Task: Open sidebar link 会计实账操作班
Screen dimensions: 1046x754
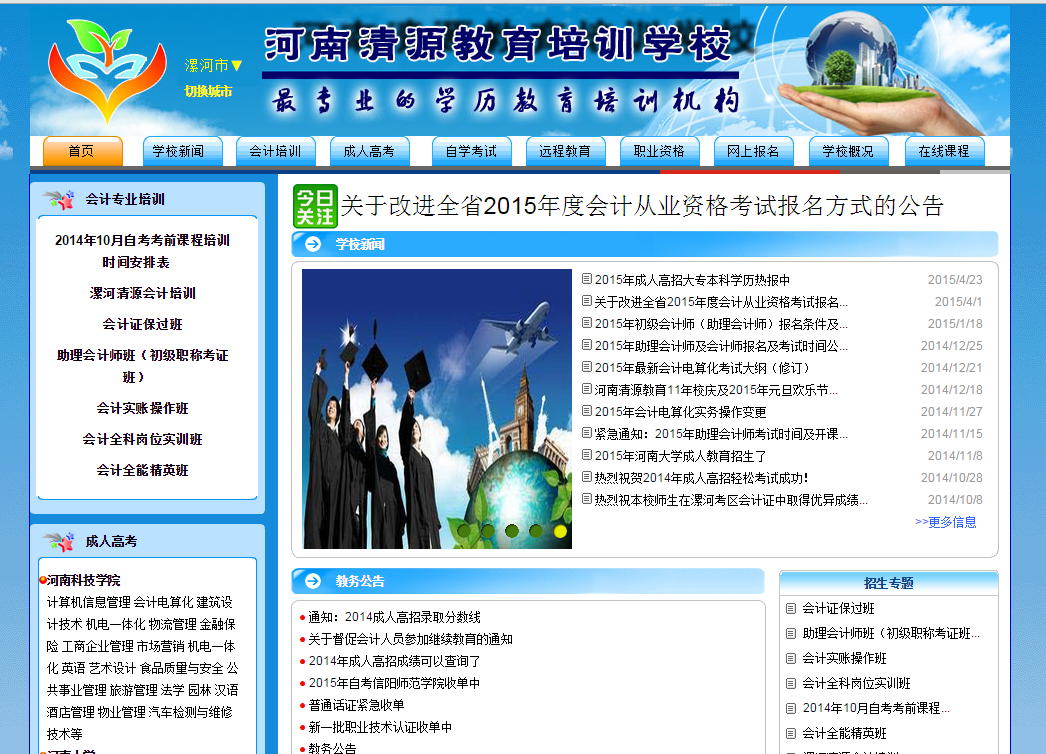Action: point(142,408)
